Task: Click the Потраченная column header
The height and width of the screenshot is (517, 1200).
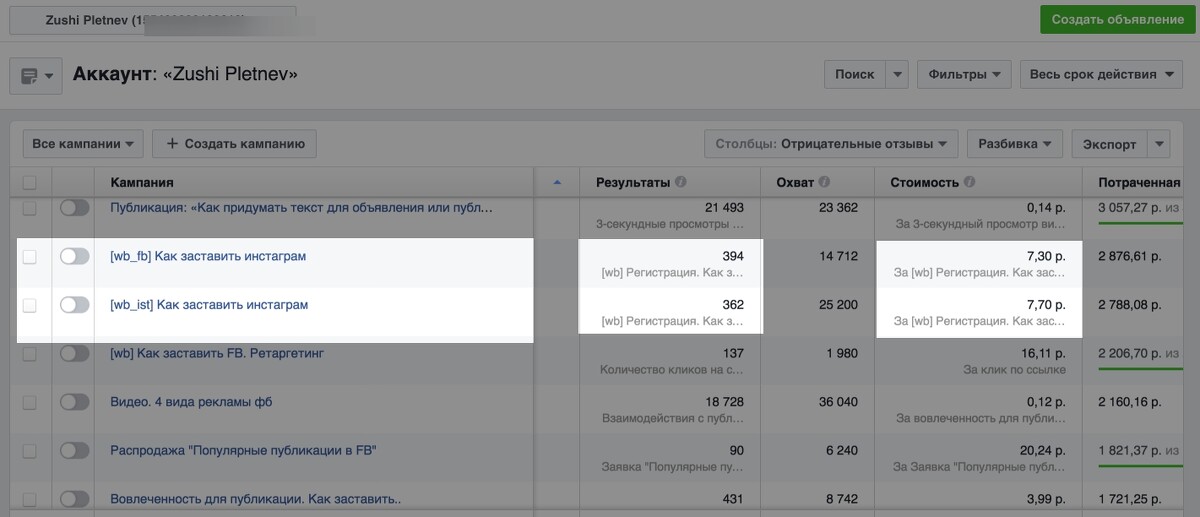Action: click(1140, 183)
